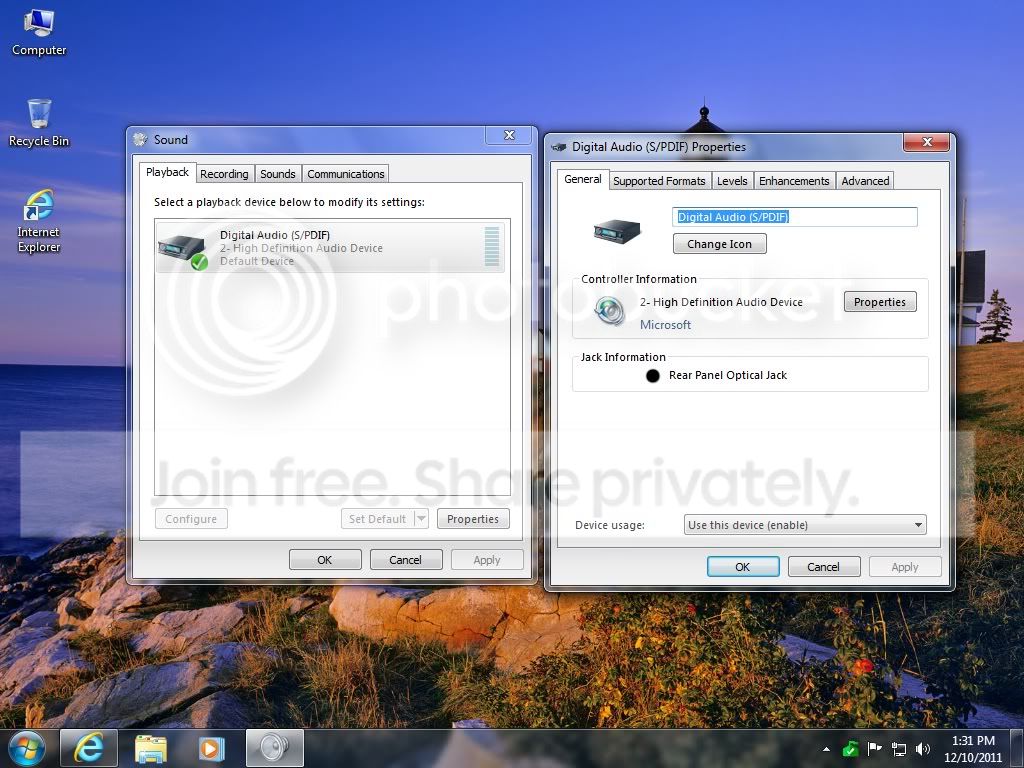Expand the Set Default dropdown arrow
This screenshot has width=1024, height=768.
[421, 519]
